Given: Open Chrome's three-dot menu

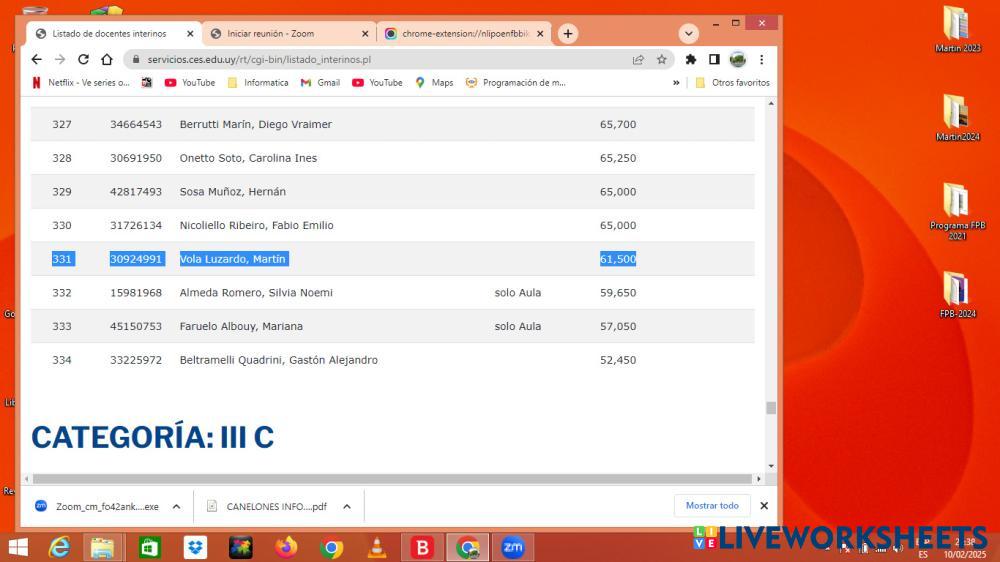Looking at the screenshot, I should pyautogui.click(x=761, y=59).
